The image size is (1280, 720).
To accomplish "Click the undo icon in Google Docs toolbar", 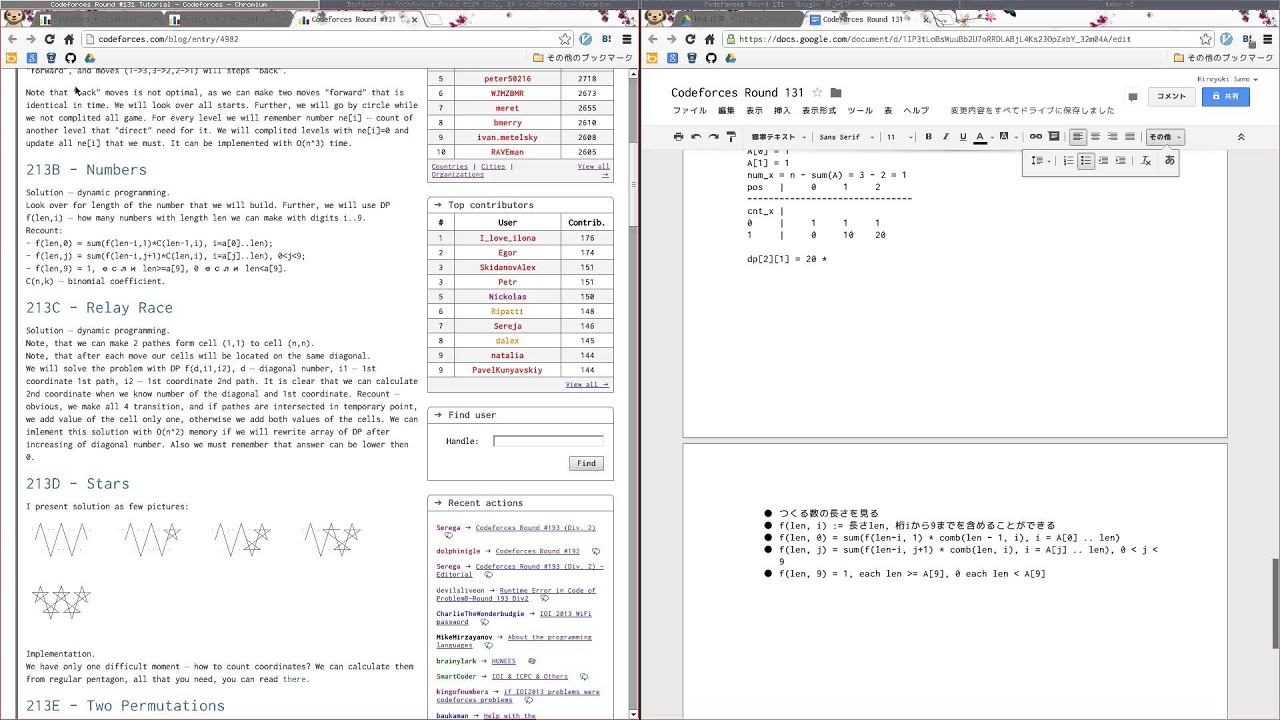I will (696, 137).
